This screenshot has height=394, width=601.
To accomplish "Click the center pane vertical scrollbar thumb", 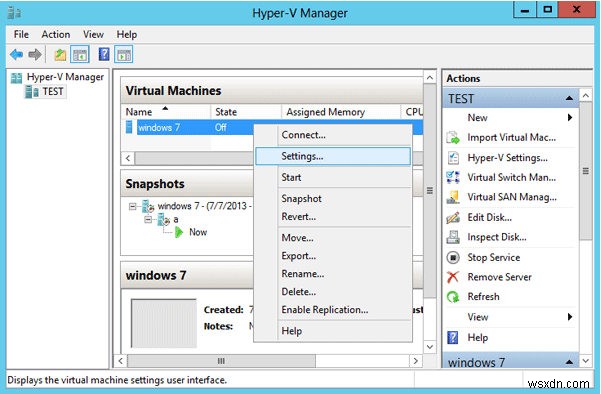I will 430,190.
